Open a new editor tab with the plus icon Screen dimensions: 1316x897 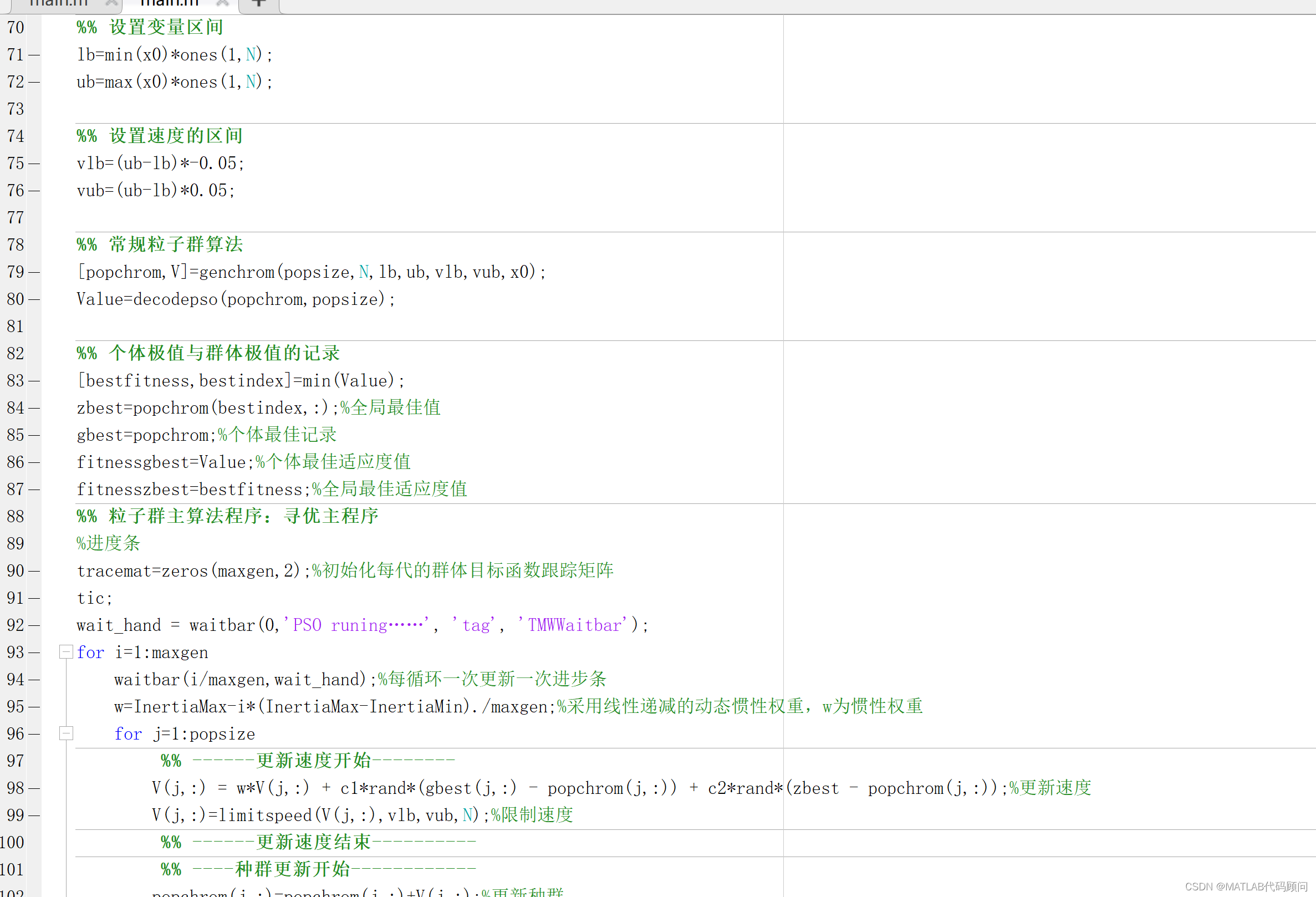pyautogui.click(x=258, y=3)
